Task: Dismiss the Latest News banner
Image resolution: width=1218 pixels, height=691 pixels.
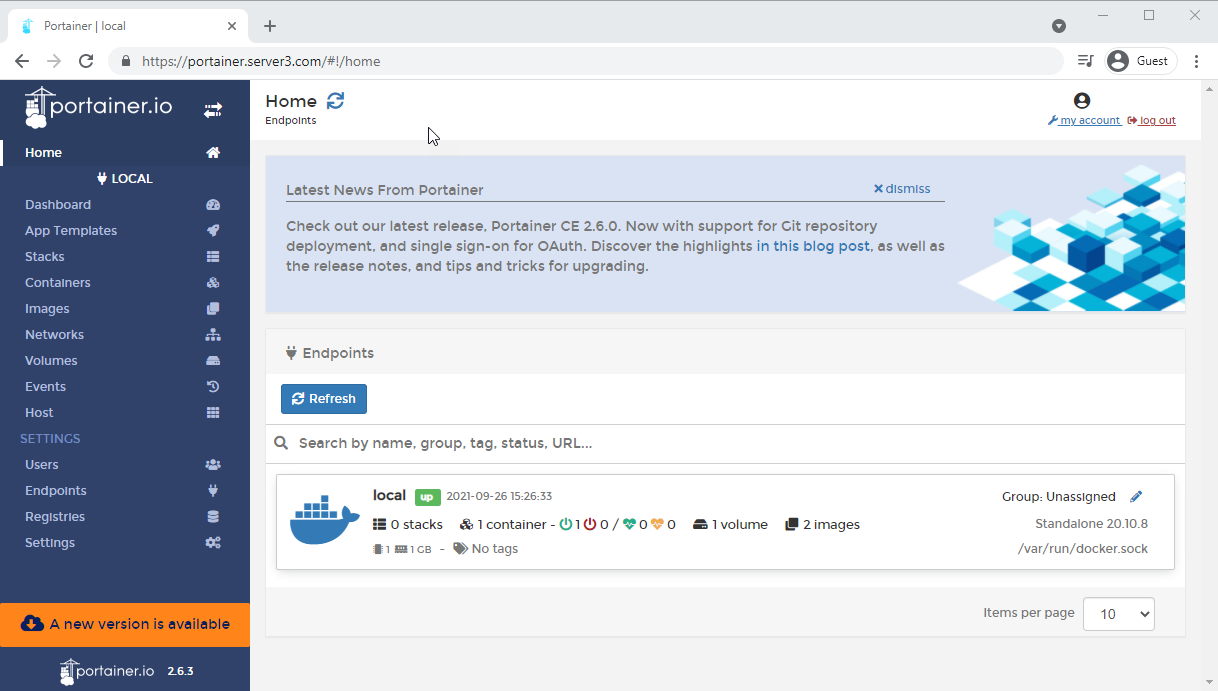Action: 902,188
